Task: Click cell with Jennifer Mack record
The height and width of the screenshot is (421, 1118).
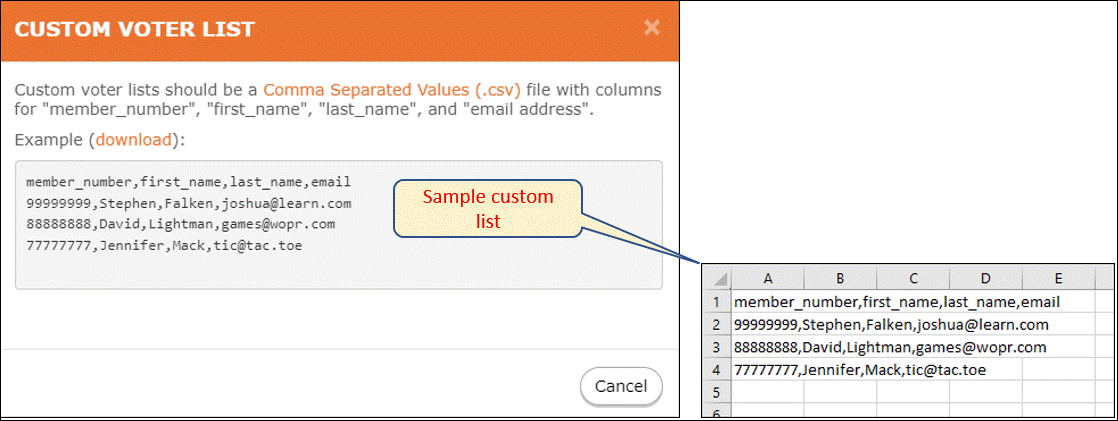Action: click(x=767, y=370)
